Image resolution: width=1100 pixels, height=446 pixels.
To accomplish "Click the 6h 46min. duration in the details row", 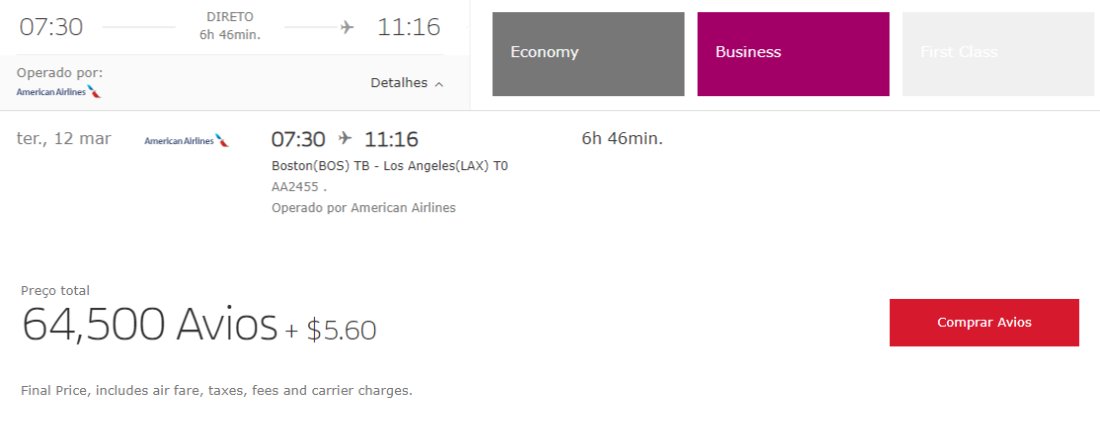I will click(x=622, y=139).
